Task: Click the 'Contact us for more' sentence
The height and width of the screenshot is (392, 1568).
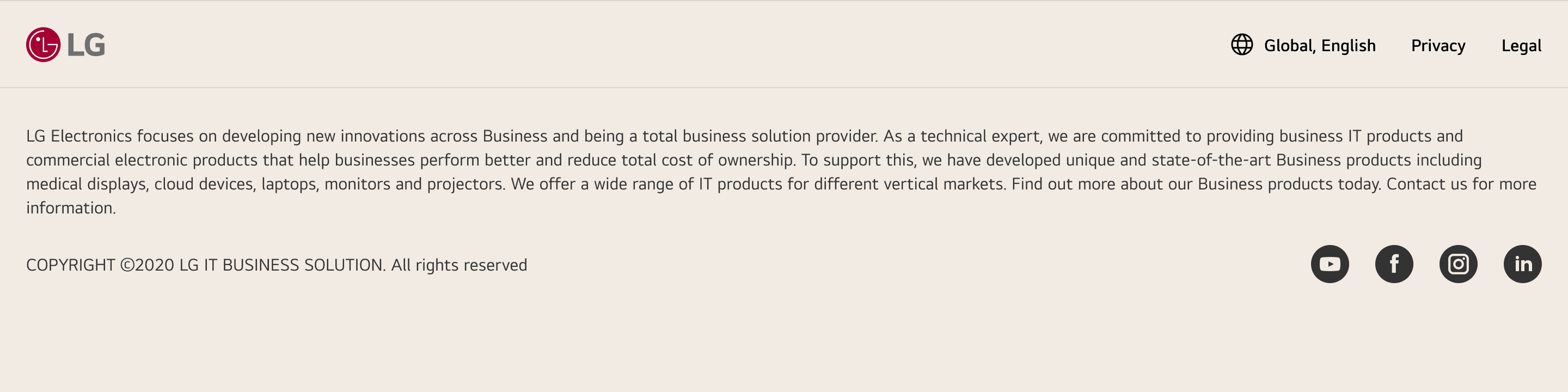Action: [1461, 184]
